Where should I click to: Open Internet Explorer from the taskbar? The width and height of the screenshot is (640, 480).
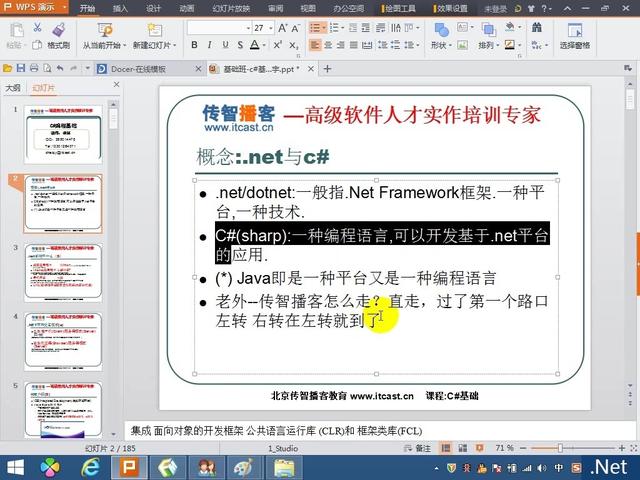(91, 467)
